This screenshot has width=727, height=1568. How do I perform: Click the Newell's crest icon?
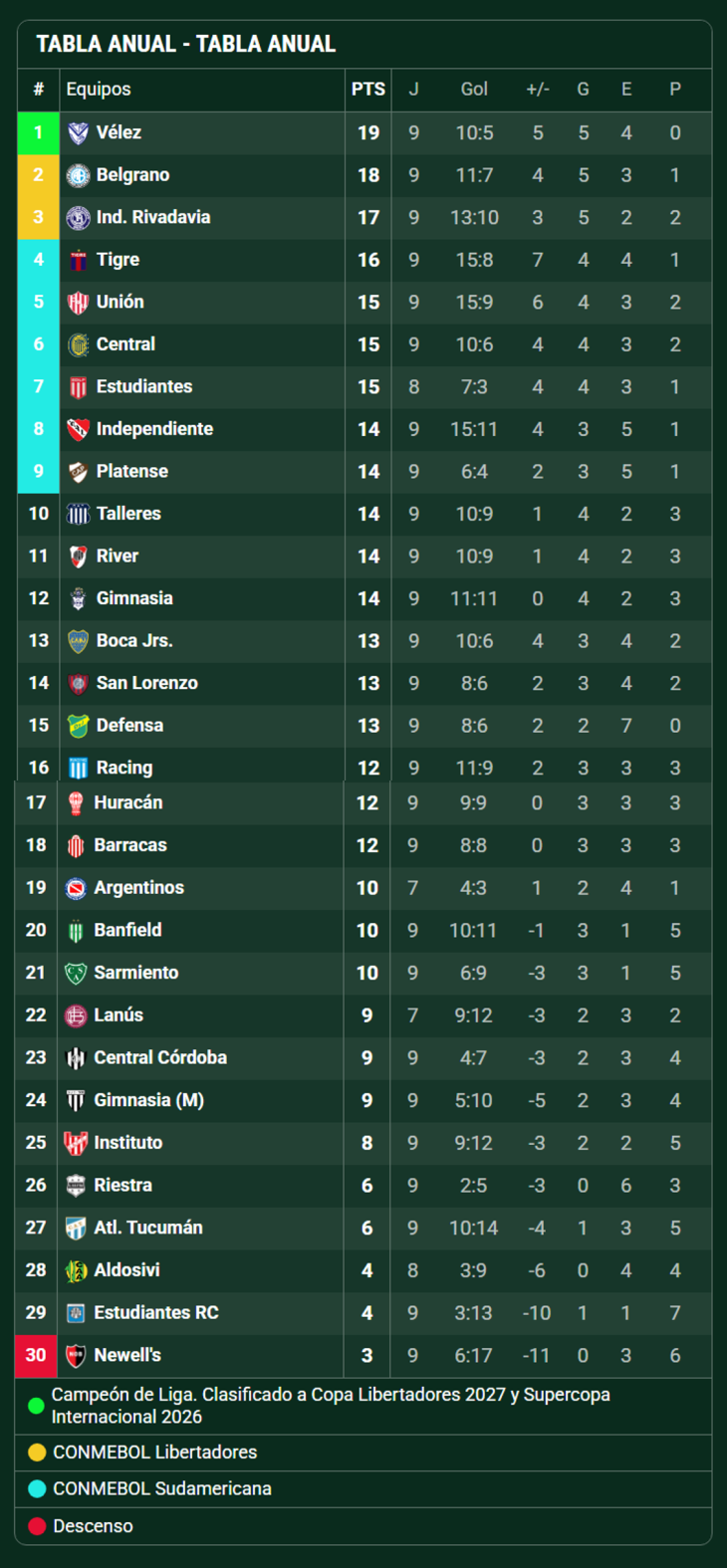click(76, 1355)
